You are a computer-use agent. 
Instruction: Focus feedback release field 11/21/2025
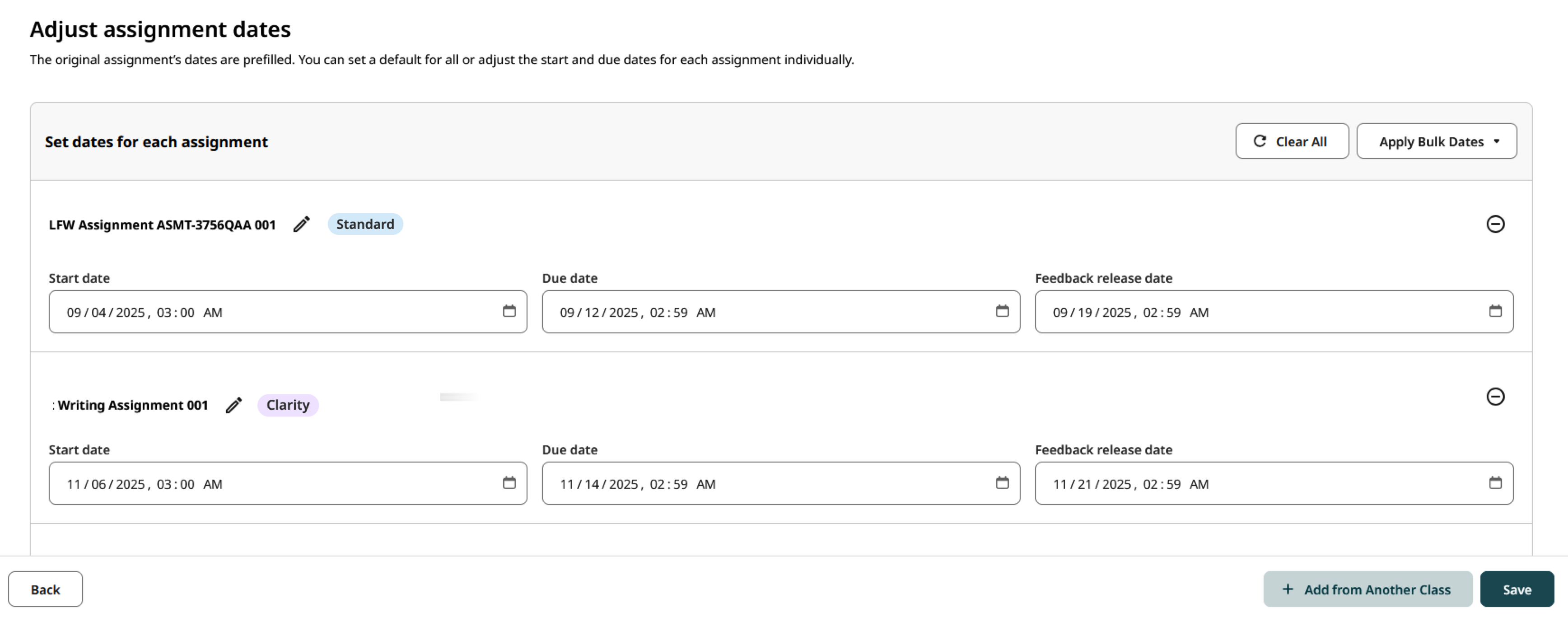coord(1274,484)
